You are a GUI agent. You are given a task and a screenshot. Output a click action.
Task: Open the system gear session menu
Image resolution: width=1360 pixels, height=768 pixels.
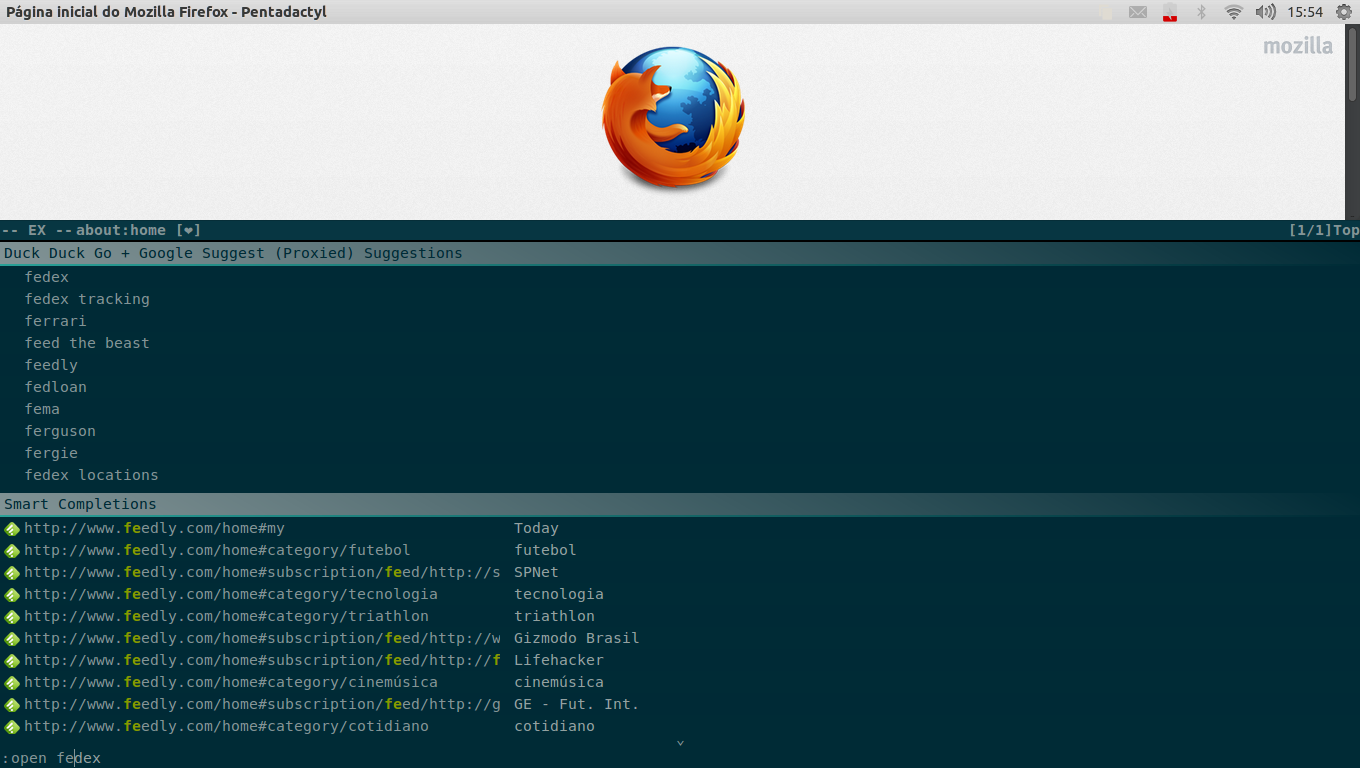pyautogui.click(x=1344, y=12)
